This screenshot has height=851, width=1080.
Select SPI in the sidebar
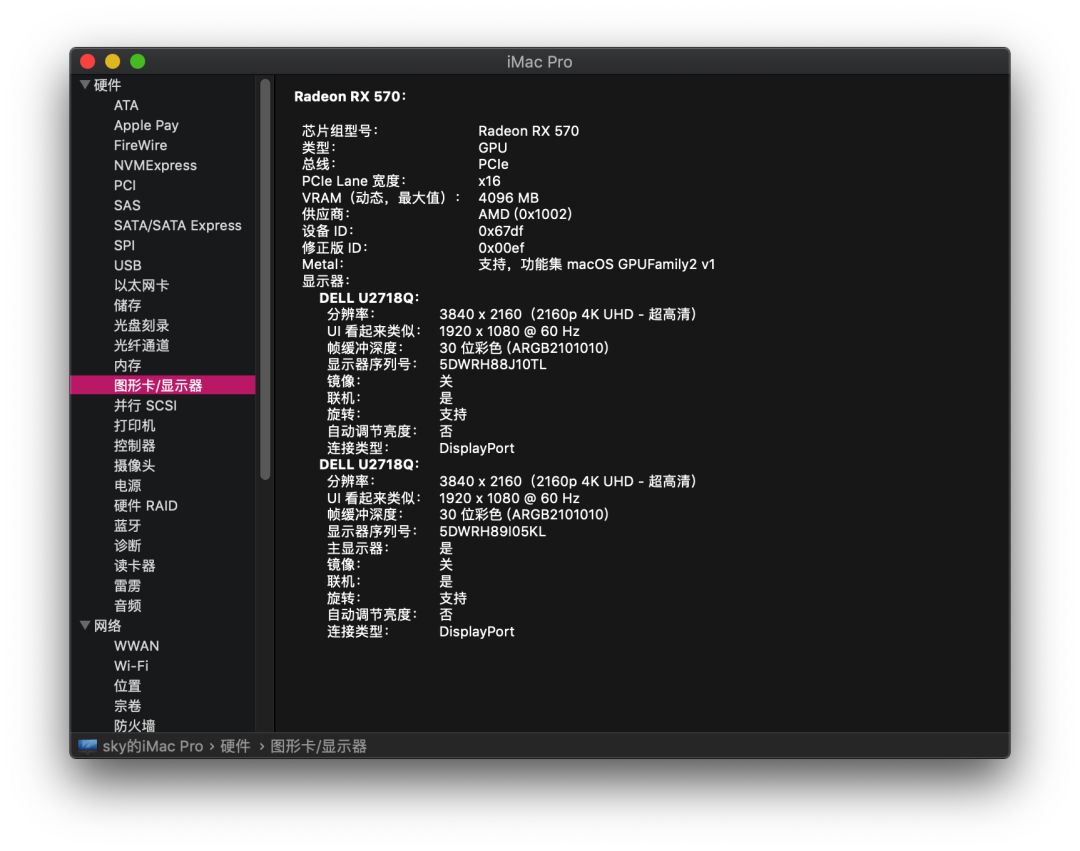pos(124,245)
